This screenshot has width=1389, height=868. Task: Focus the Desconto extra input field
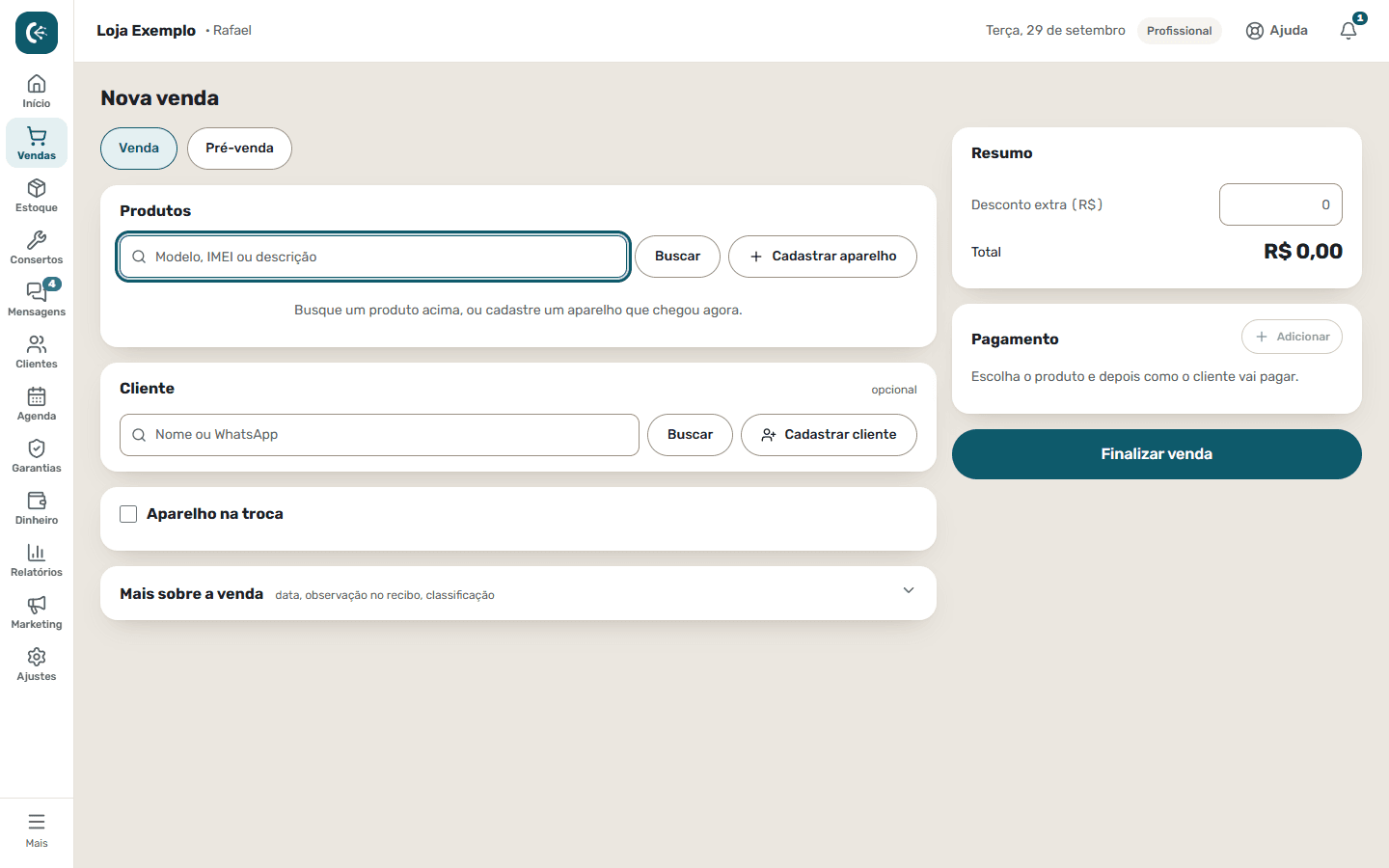click(x=1281, y=204)
